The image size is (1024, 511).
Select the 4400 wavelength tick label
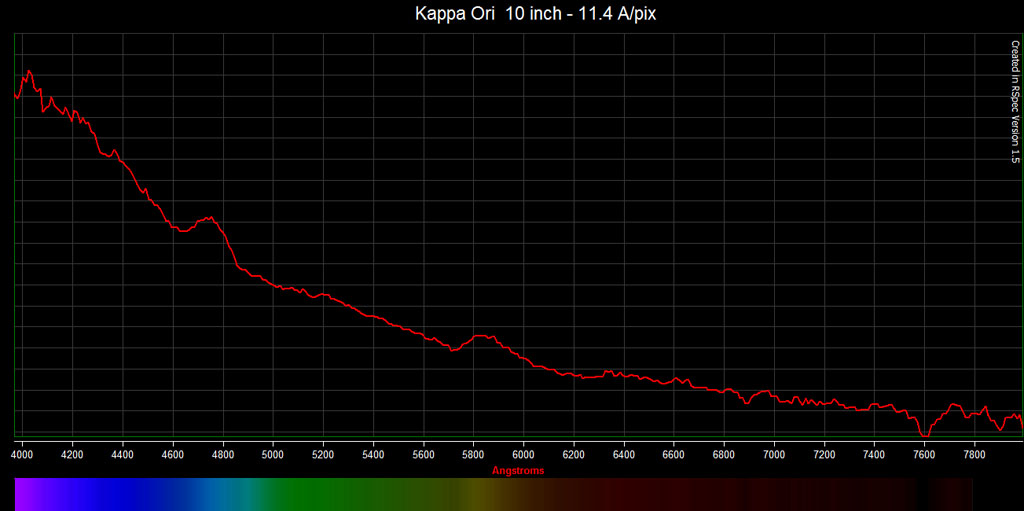[x=123, y=454]
